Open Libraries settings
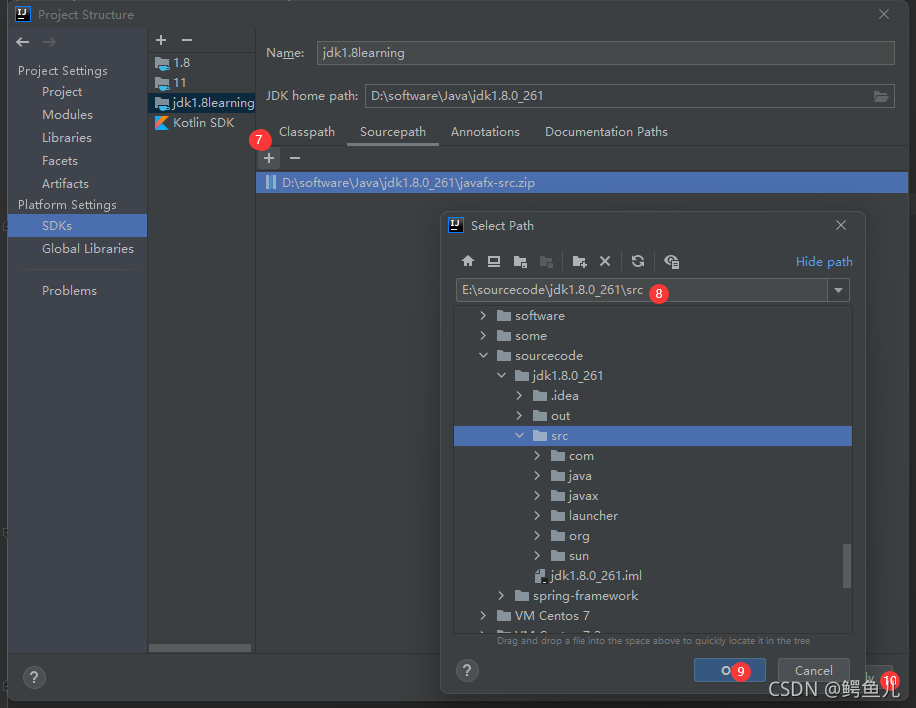The height and width of the screenshot is (708, 916). point(67,138)
